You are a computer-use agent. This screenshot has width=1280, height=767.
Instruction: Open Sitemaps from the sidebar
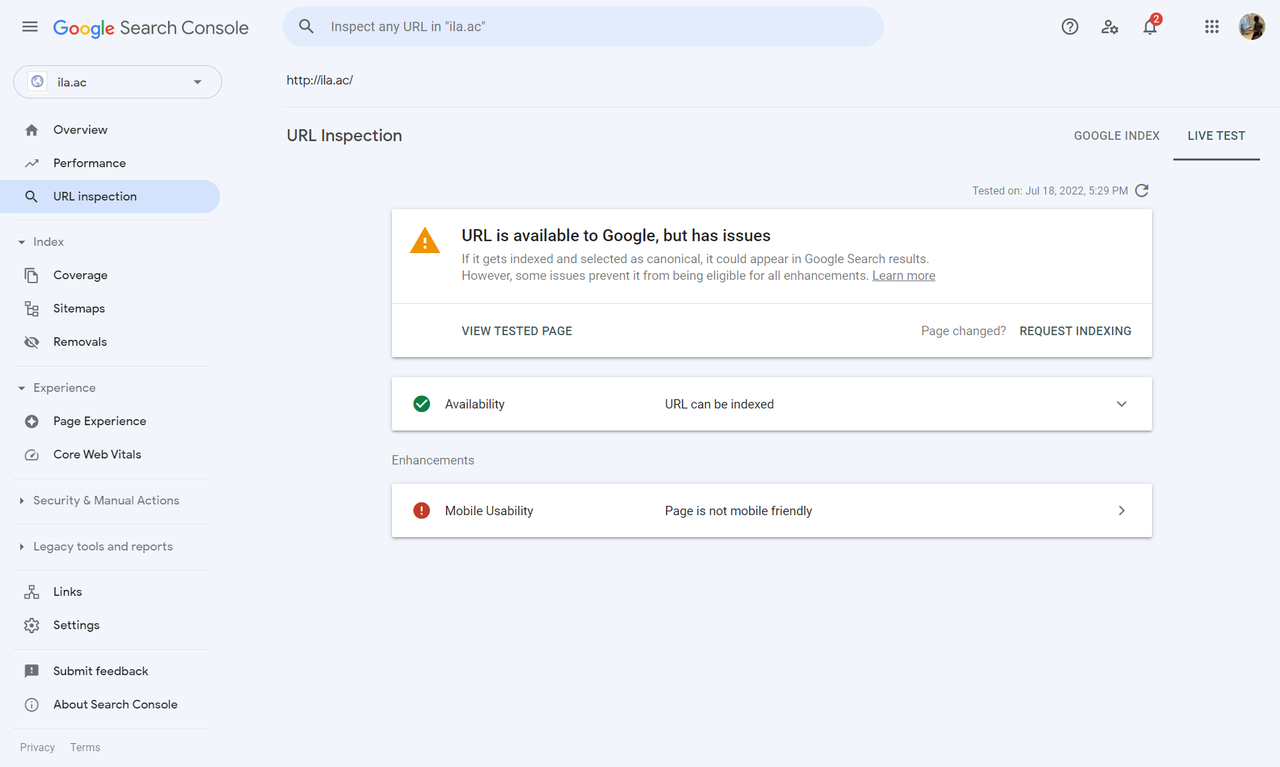(79, 309)
